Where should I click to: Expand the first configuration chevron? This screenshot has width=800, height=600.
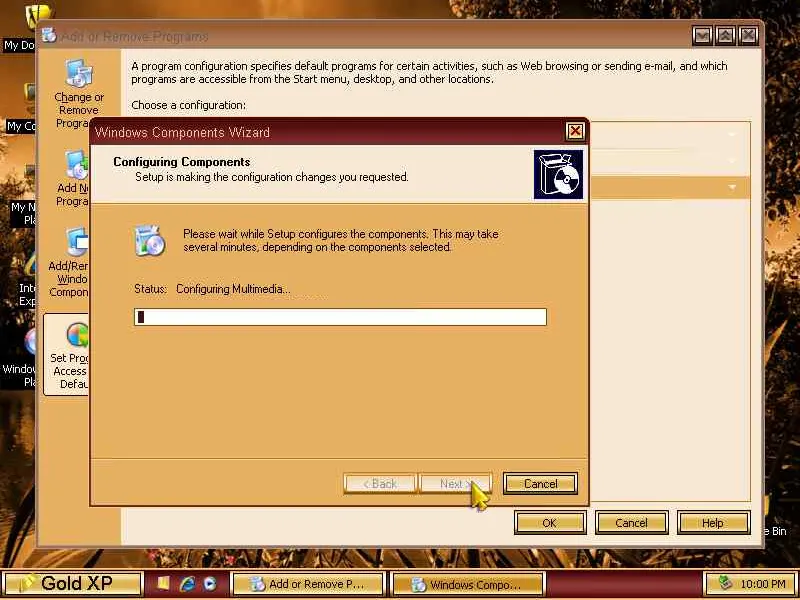coord(732,135)
